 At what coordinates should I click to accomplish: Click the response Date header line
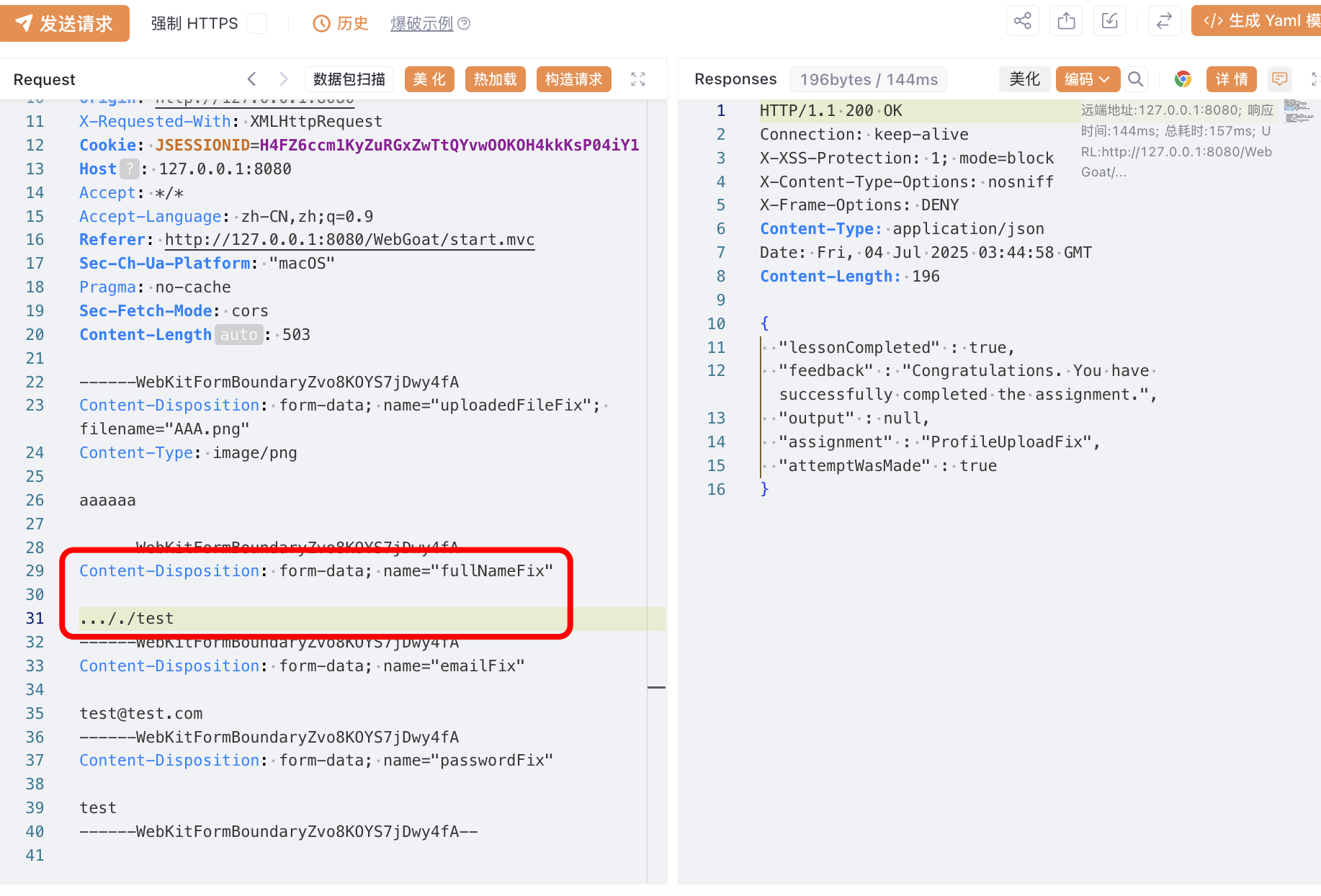coord(926,253)
